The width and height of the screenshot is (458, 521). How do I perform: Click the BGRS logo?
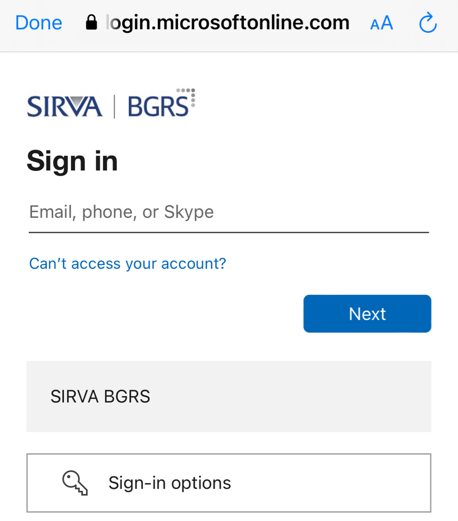coord(158,107)
